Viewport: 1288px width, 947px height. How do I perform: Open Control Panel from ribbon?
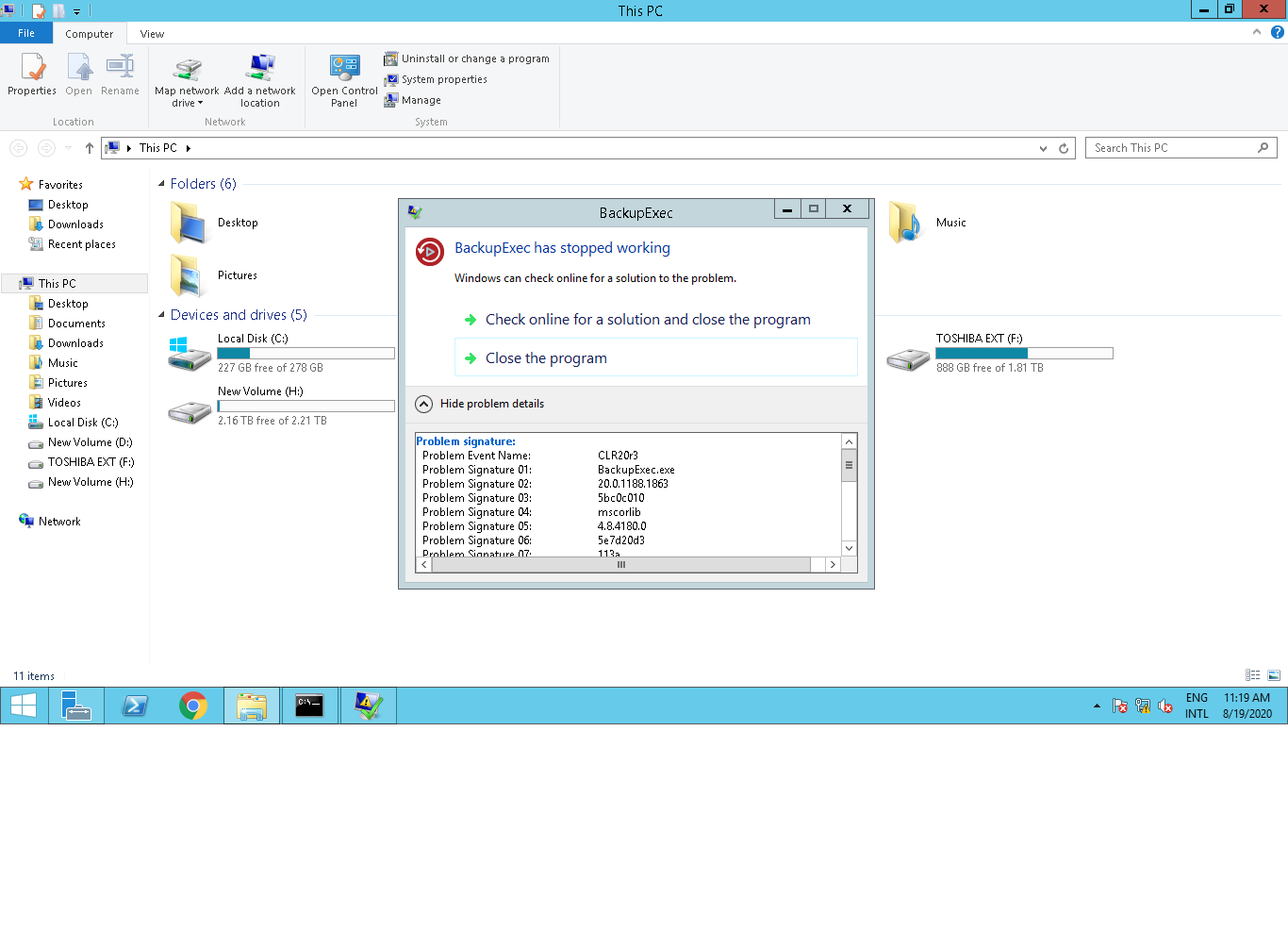click(x=344, y=71)
